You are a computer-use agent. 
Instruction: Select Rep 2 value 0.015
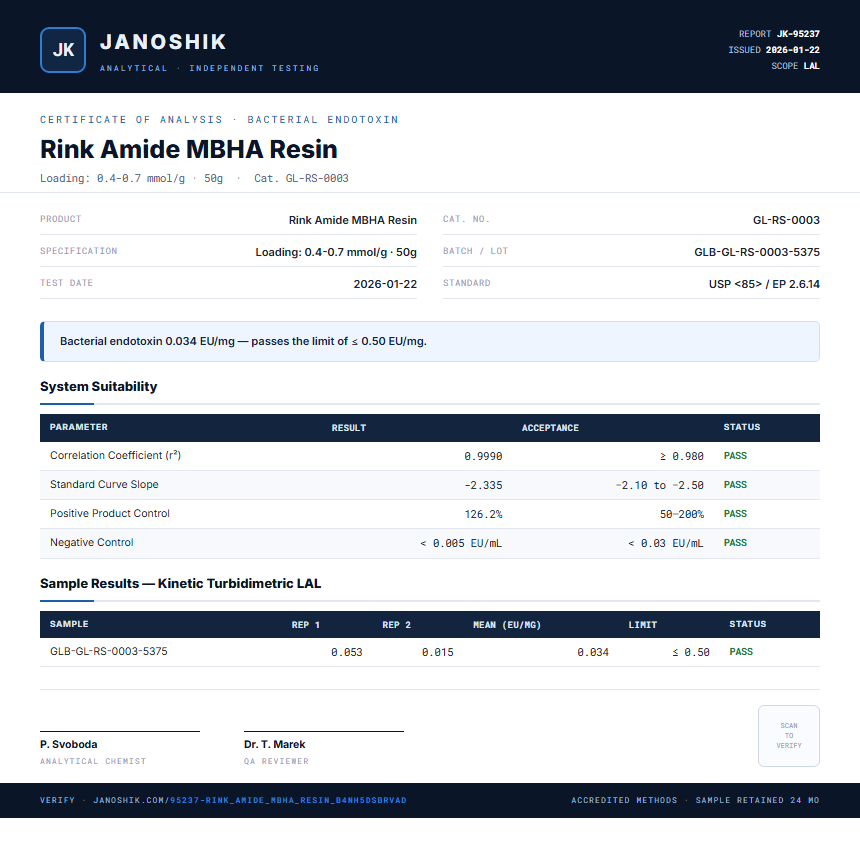(438, 652)
